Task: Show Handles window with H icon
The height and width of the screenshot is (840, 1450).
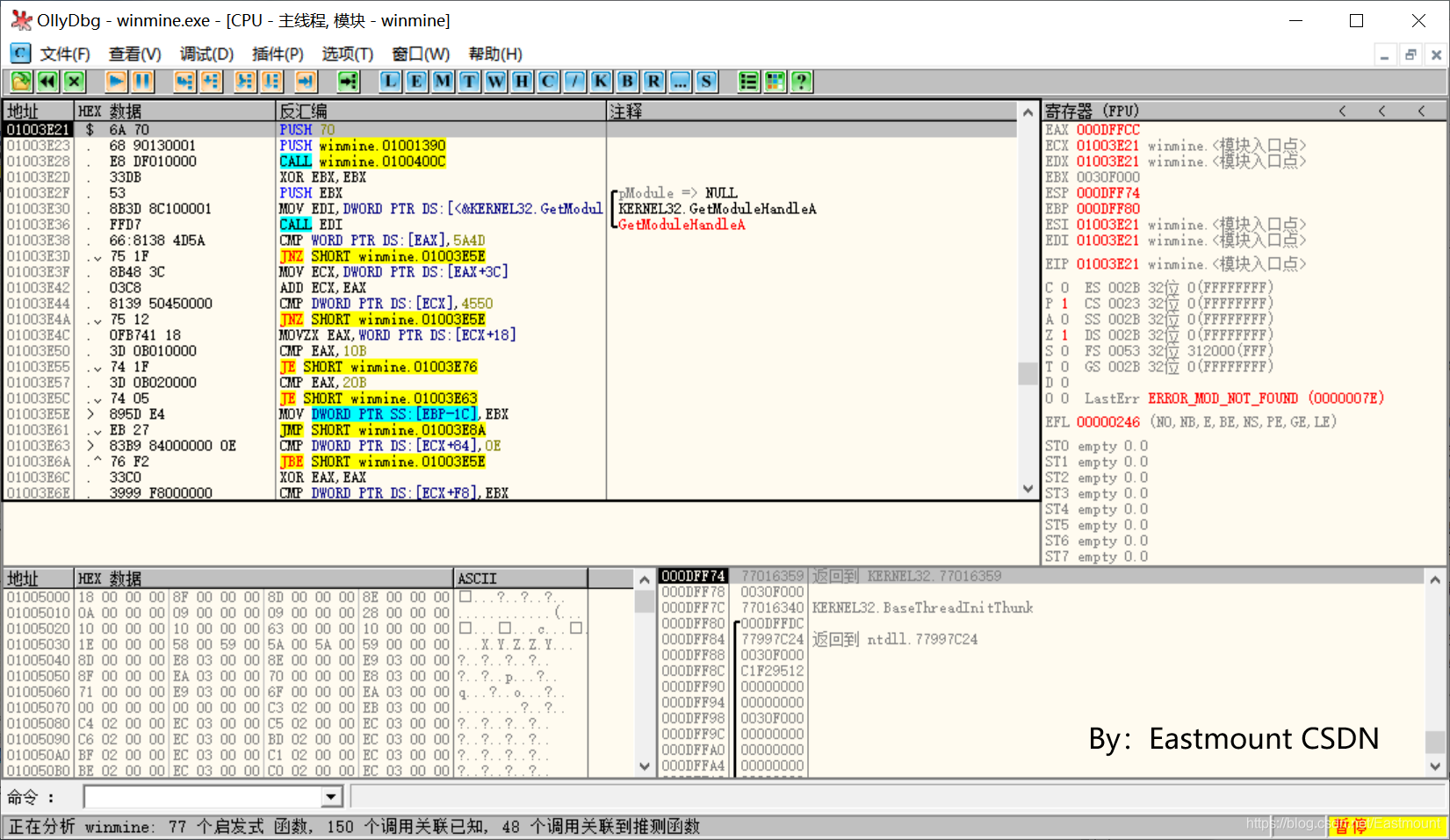Action: [x=522, y=82]
